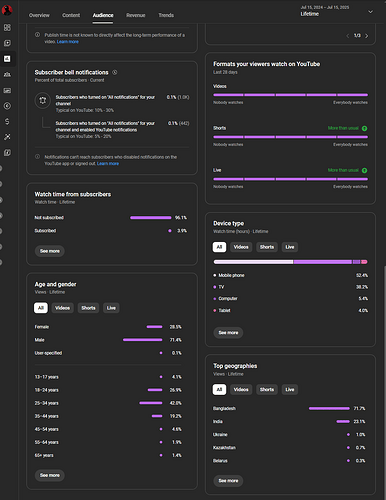Open the Dashboard icon in sidebar
This screenshot has height=500, width=386.
7,27
